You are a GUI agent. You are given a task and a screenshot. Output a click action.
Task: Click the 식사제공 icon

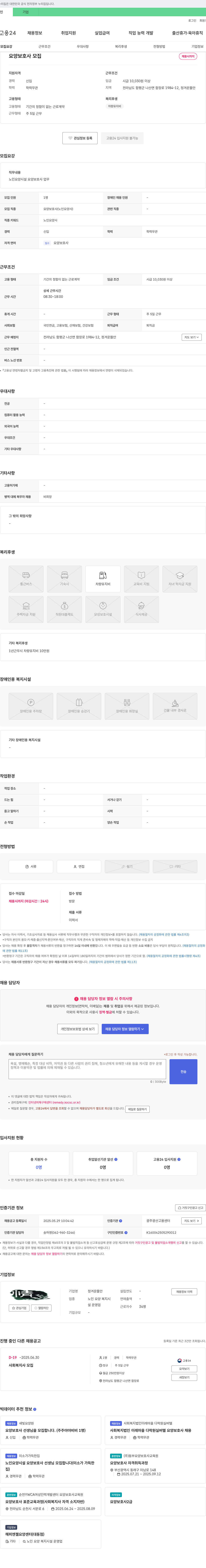(x=141, y=609)
